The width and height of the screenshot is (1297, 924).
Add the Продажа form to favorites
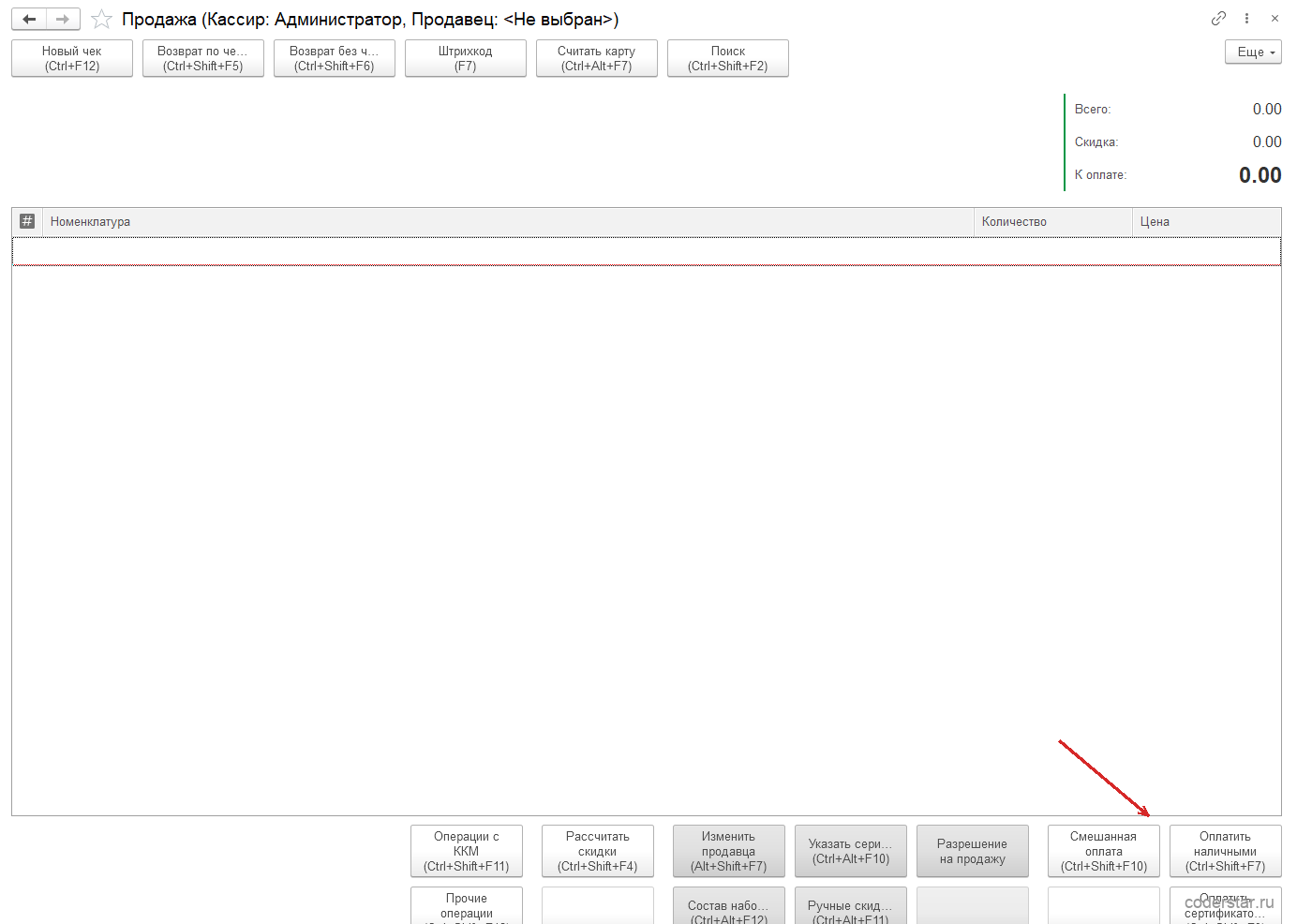(102, 19)
